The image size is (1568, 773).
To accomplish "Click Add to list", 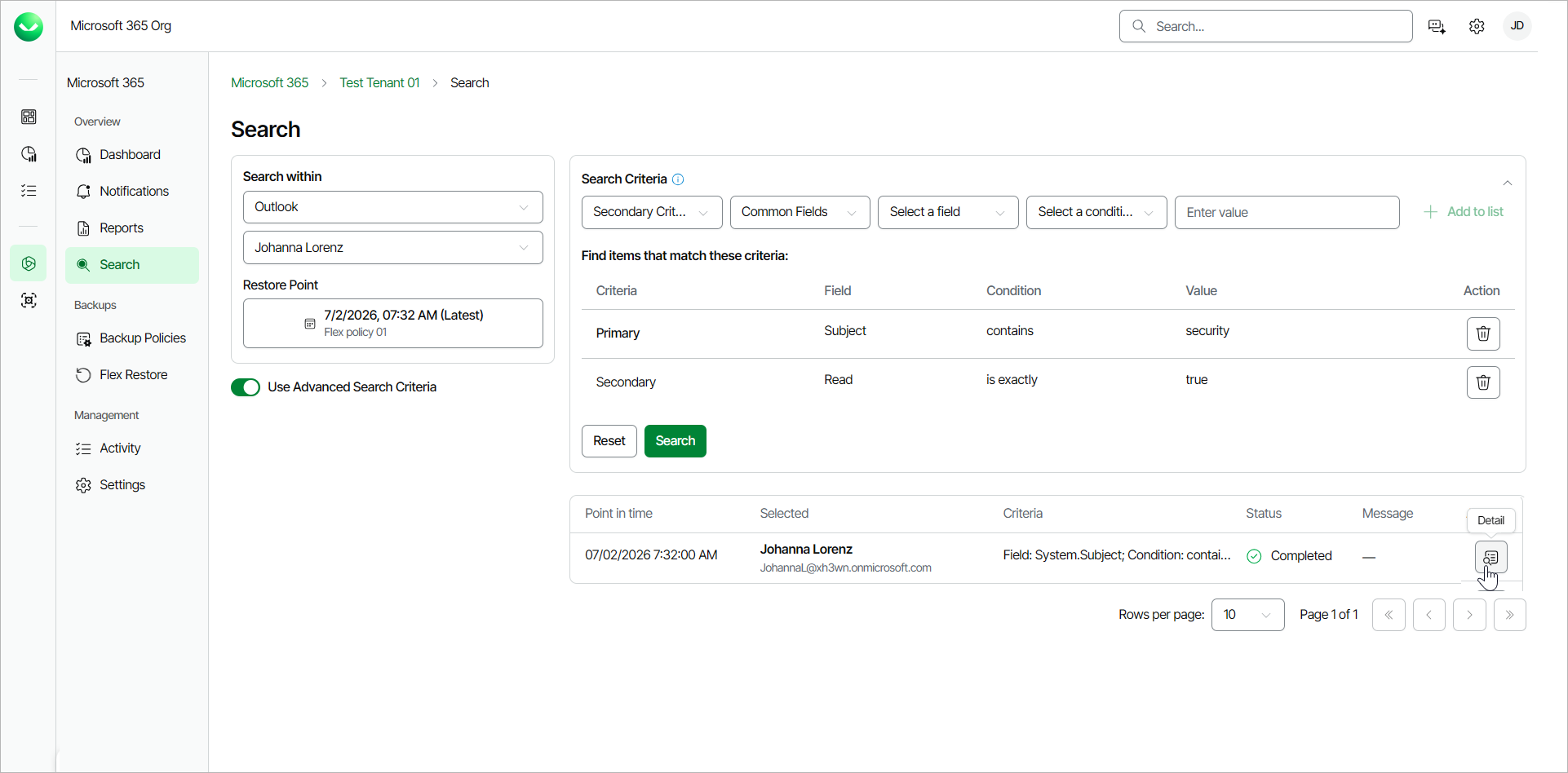I will tap(1464, 212).
